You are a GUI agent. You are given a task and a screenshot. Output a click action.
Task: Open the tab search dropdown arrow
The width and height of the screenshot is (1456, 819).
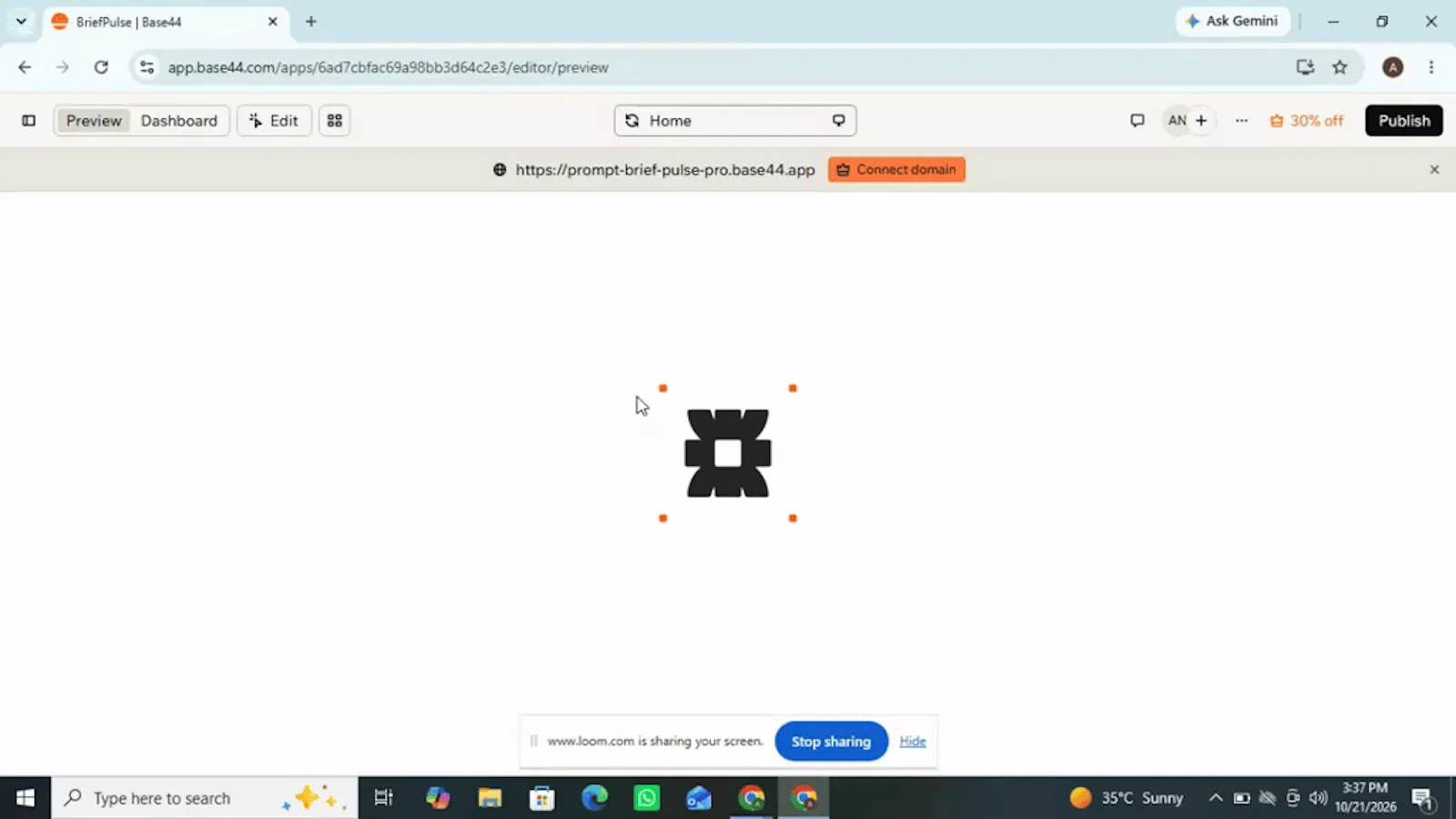21,21
